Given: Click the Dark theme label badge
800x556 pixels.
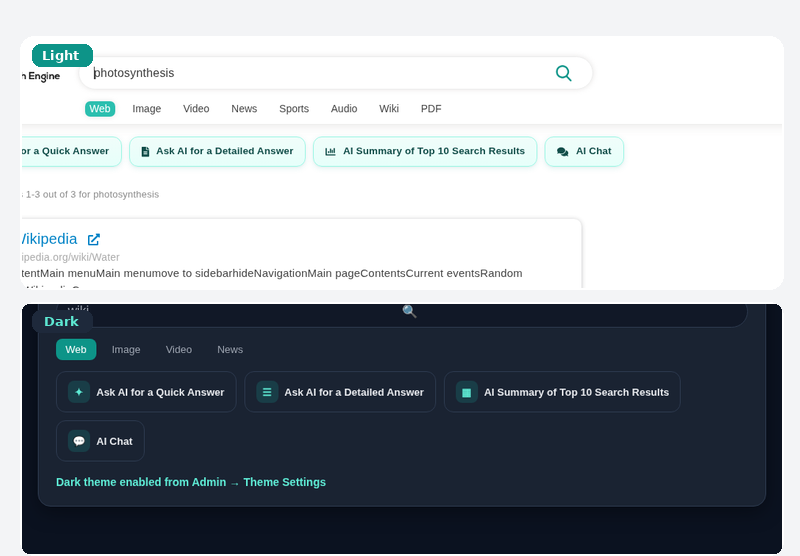Looking at the screenshot, I should coord(62,321).
